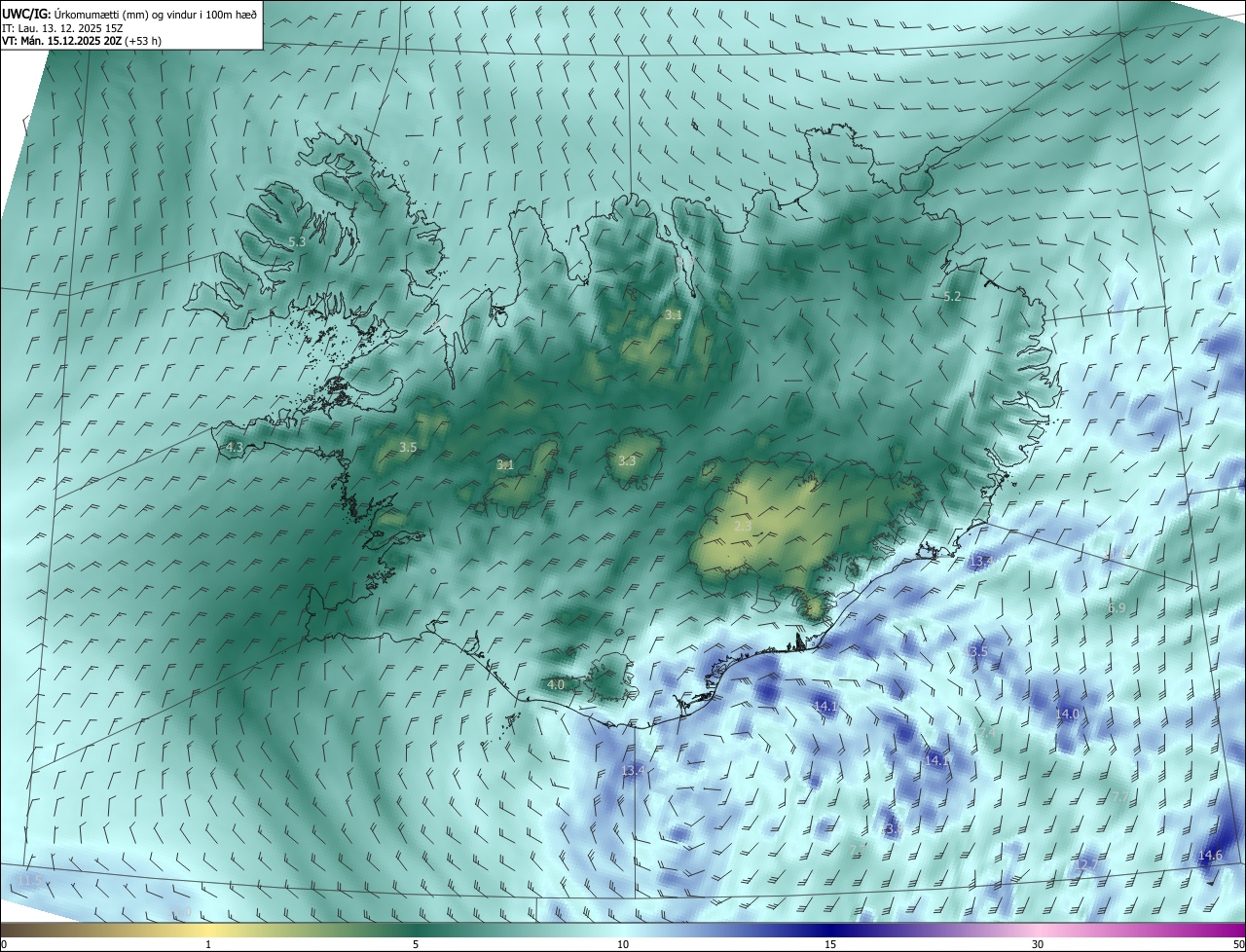Click the yellow part of the color scale
1246x952 pixels.
pos(208,930)
